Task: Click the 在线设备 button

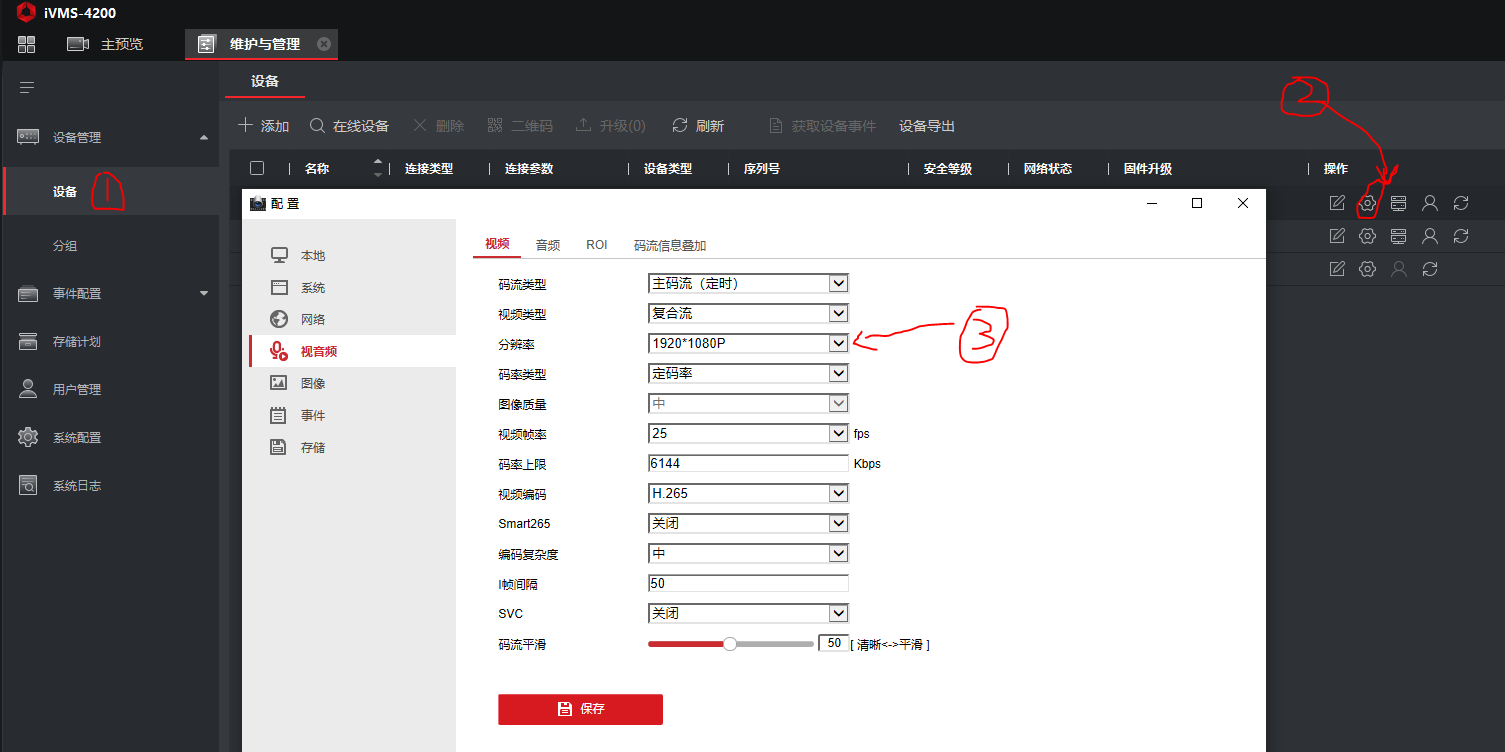Action: tap(349, 126)
